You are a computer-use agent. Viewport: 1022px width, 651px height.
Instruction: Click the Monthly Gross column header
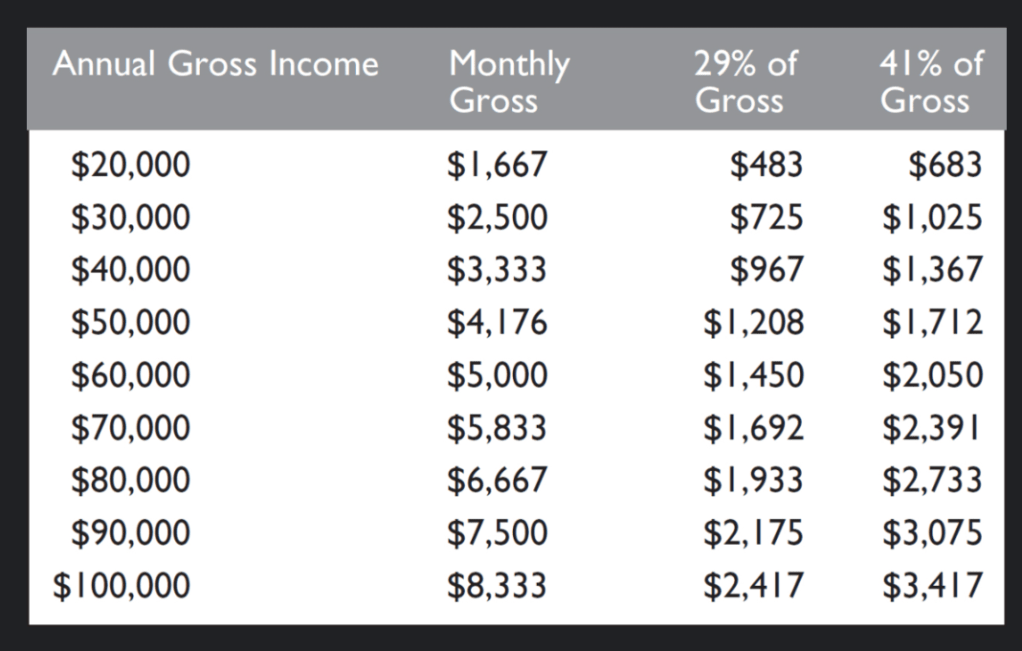[509, 82]
